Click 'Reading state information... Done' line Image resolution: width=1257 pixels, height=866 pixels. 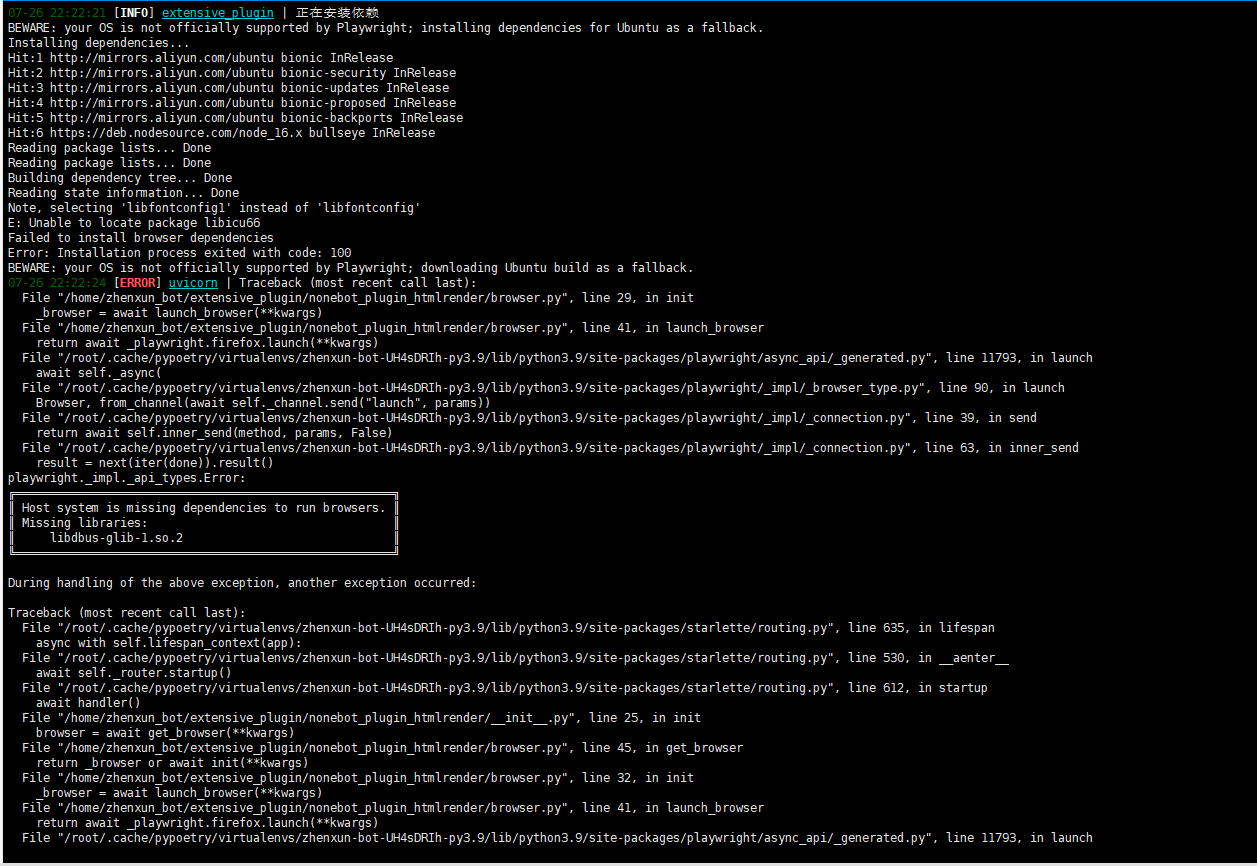(123, 193)
